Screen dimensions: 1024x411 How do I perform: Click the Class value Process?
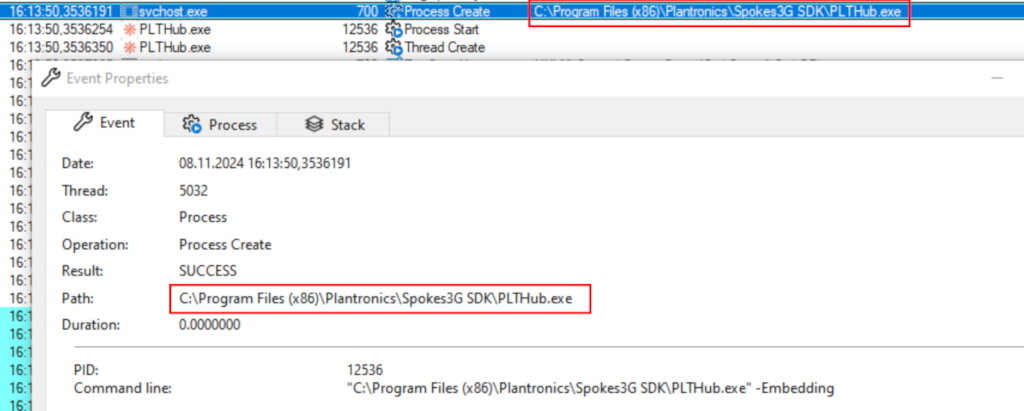[203, 217]
